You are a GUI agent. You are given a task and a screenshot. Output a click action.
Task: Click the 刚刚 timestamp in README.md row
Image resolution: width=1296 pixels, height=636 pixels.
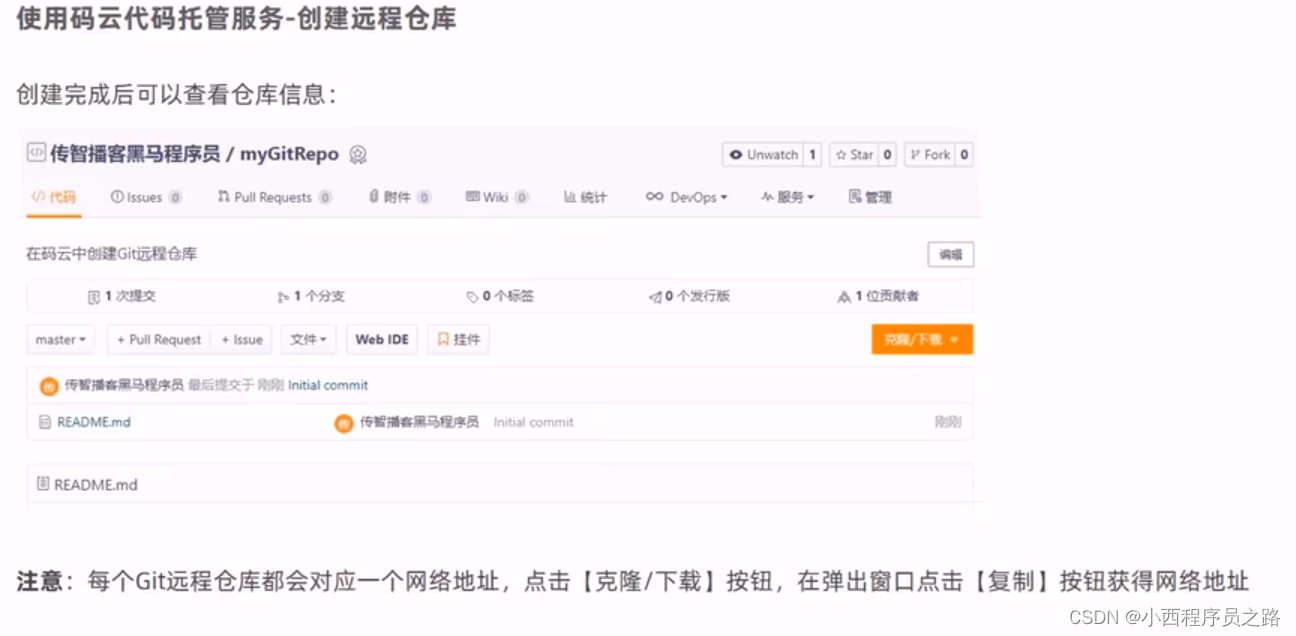click(948, 422)
